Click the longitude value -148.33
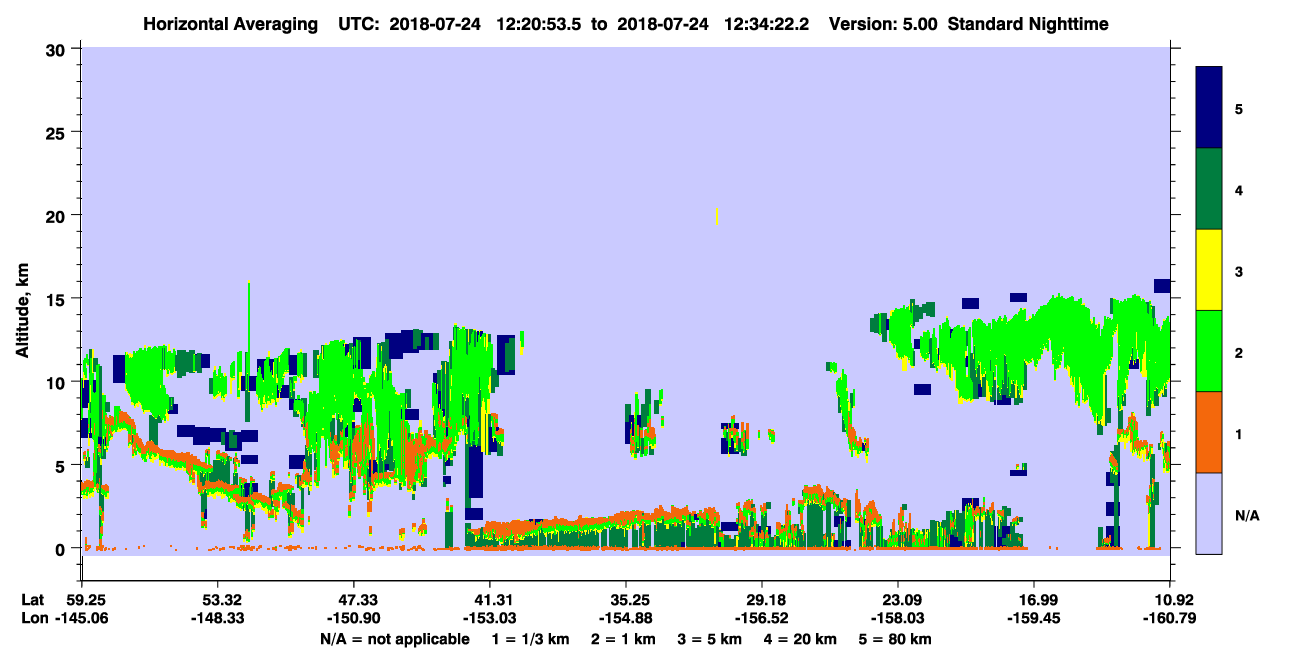This screenshot has width=1300, height=667. [x=218, y=619]
